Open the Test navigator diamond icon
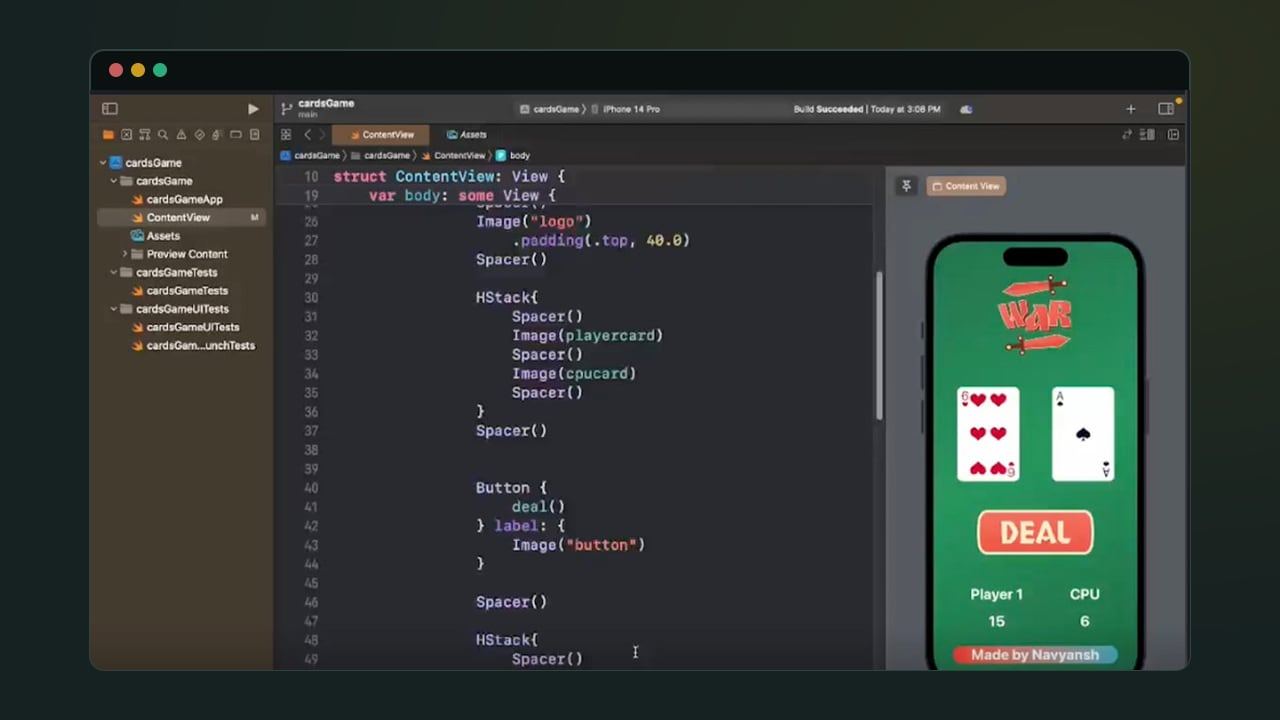This screenshot has height=720, width=1280. coord(199,135)
